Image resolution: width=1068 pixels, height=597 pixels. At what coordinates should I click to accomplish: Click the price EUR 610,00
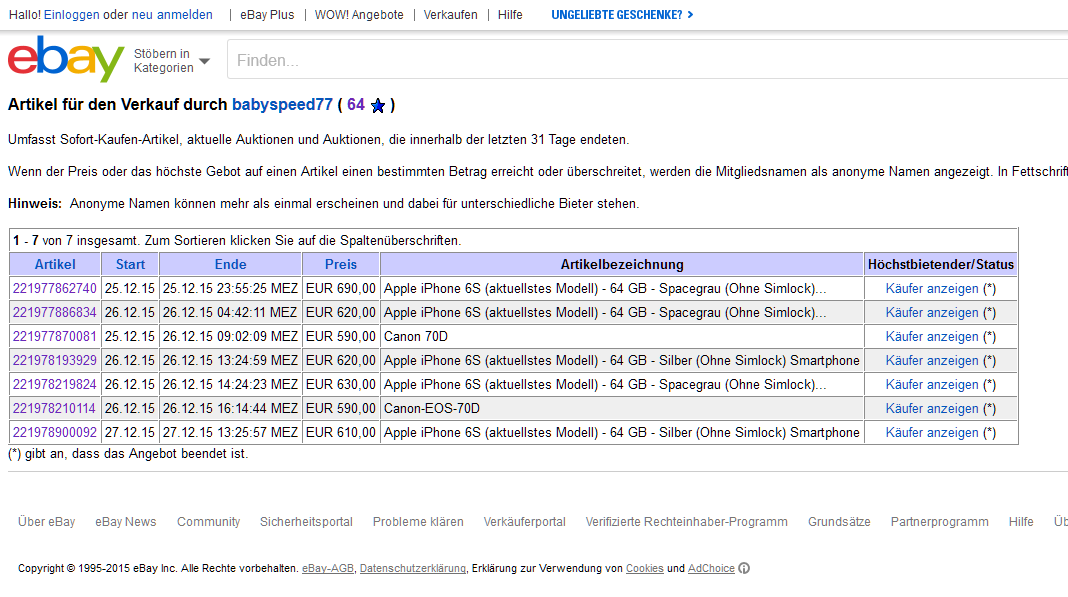pyautogui.click(x=341, y=433)
